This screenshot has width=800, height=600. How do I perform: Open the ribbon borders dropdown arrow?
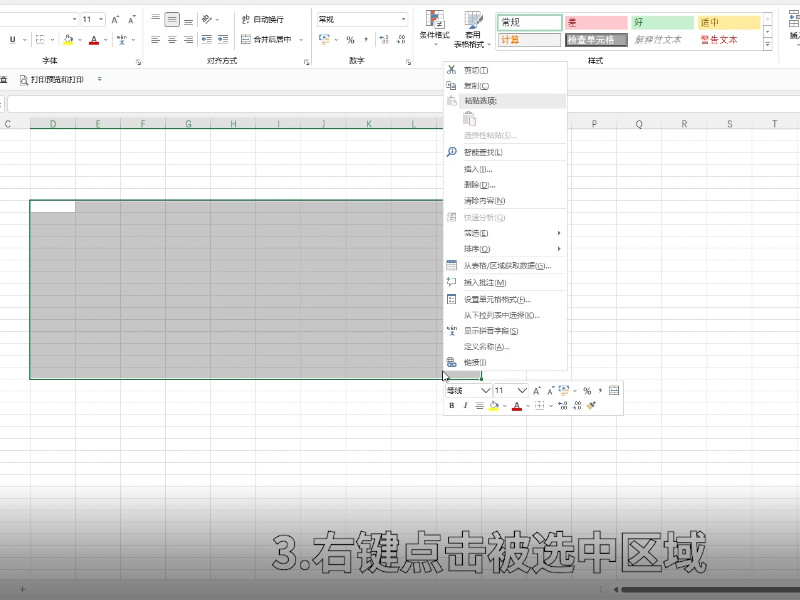coord(52,40)
